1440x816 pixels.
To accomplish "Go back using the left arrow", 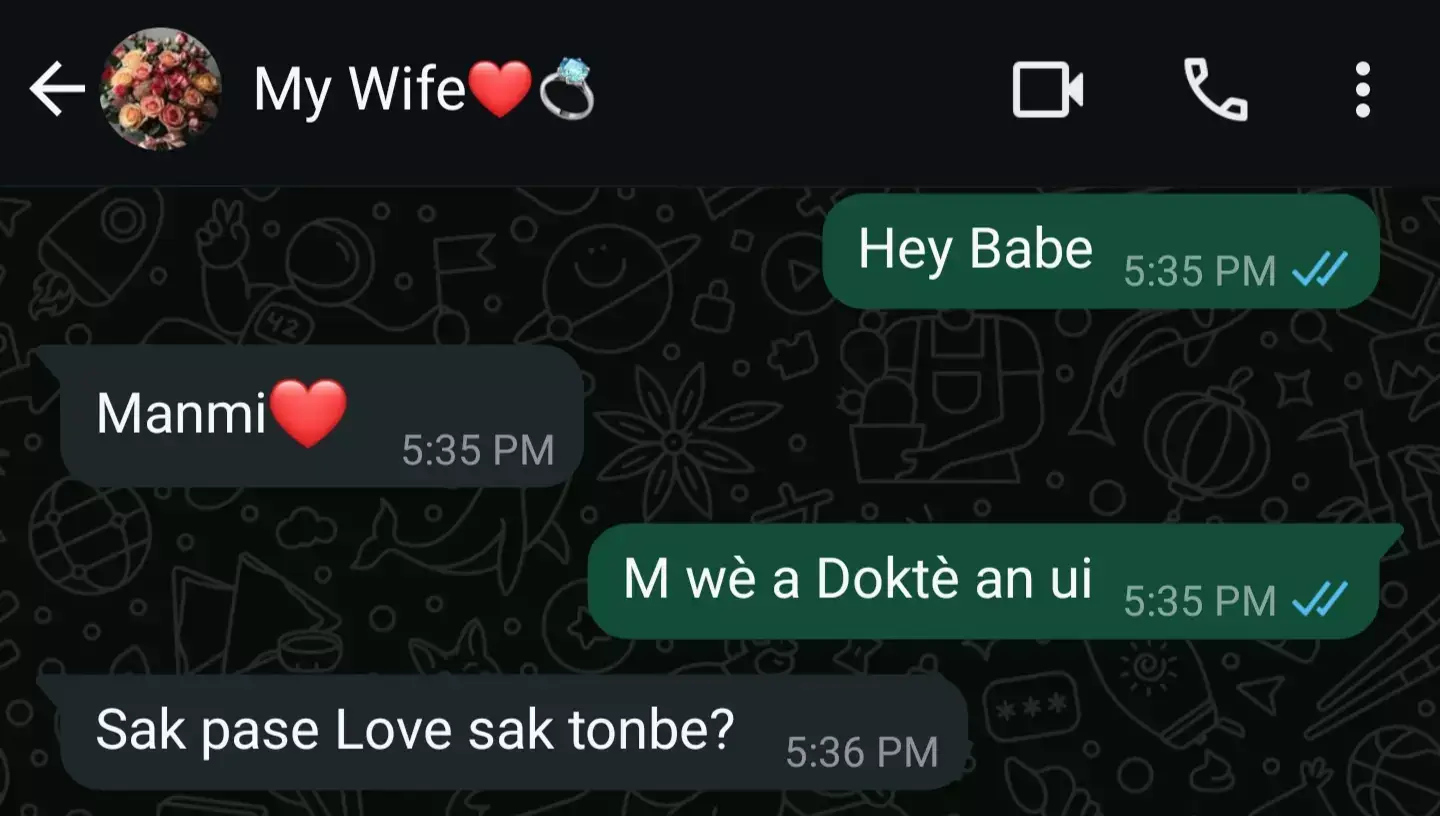I will point(57,90).
